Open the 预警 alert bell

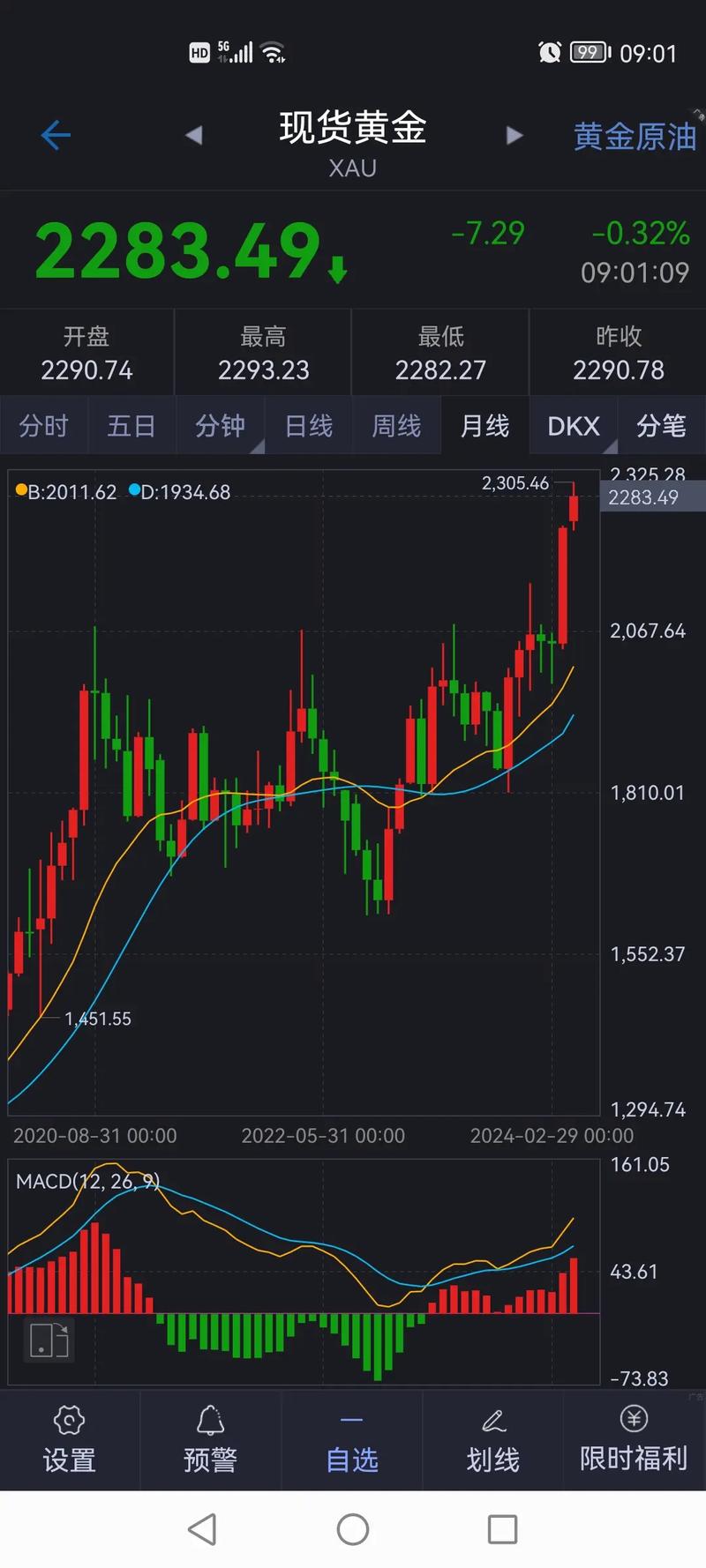pyautogui.click(x=210, y=1421)
